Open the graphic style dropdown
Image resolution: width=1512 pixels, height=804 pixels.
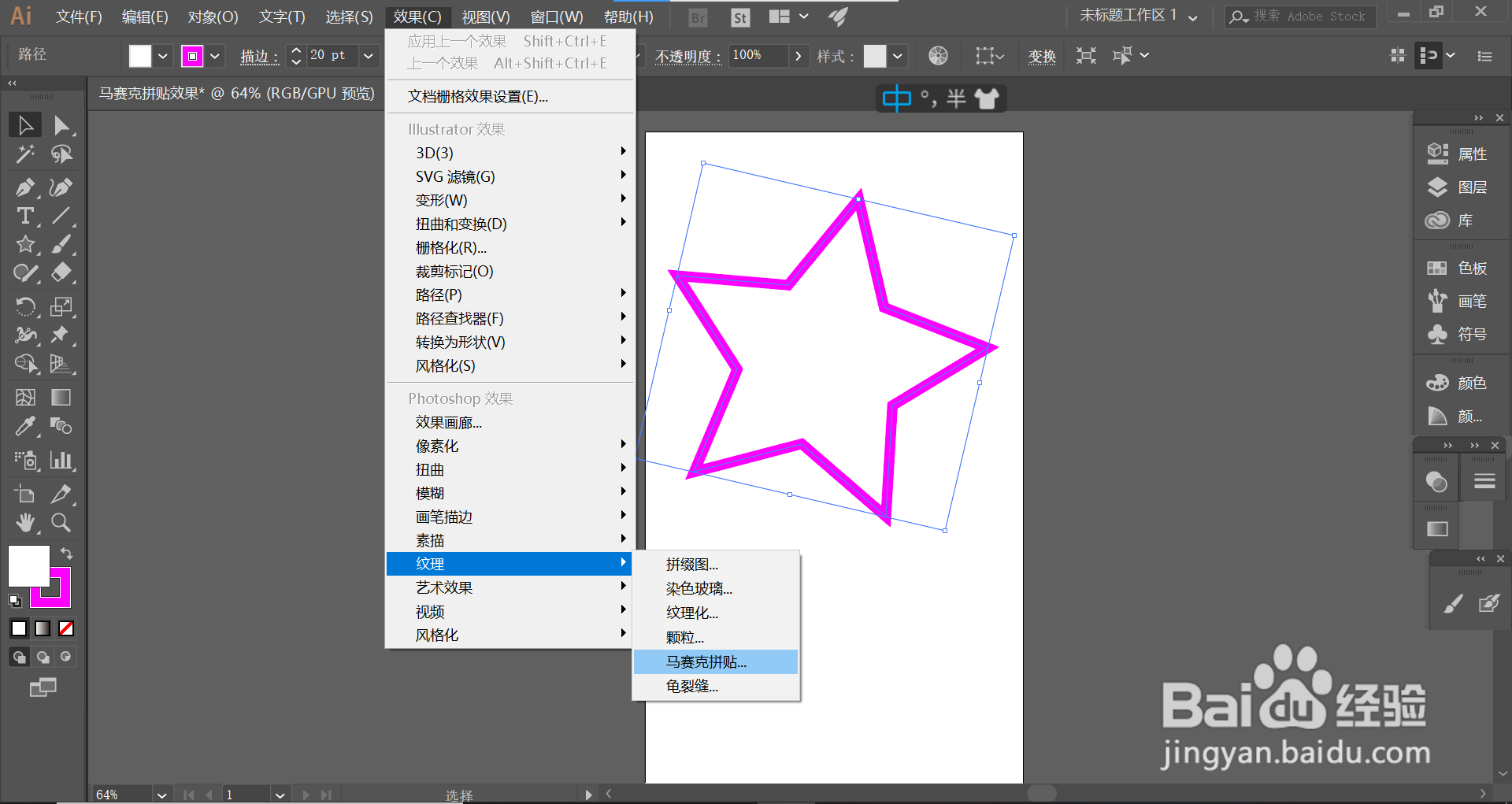pos(898,56)
